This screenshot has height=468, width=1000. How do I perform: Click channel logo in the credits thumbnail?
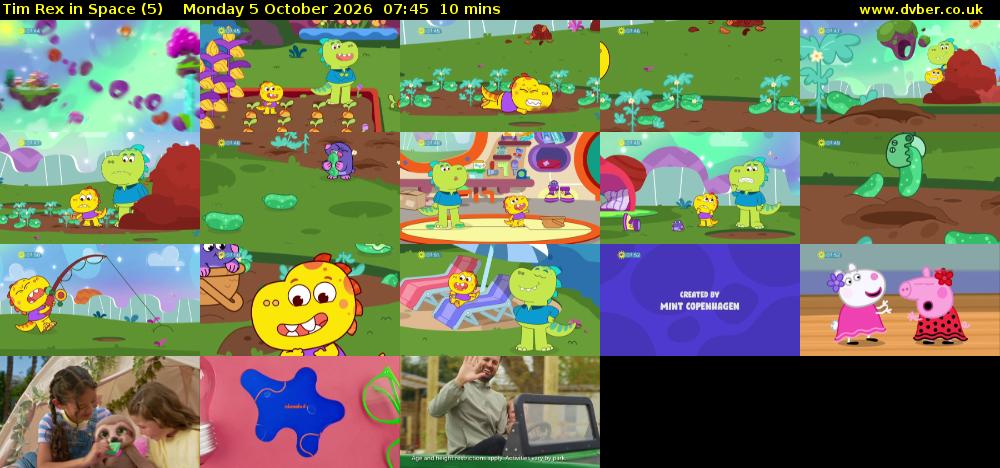[628, 255]
